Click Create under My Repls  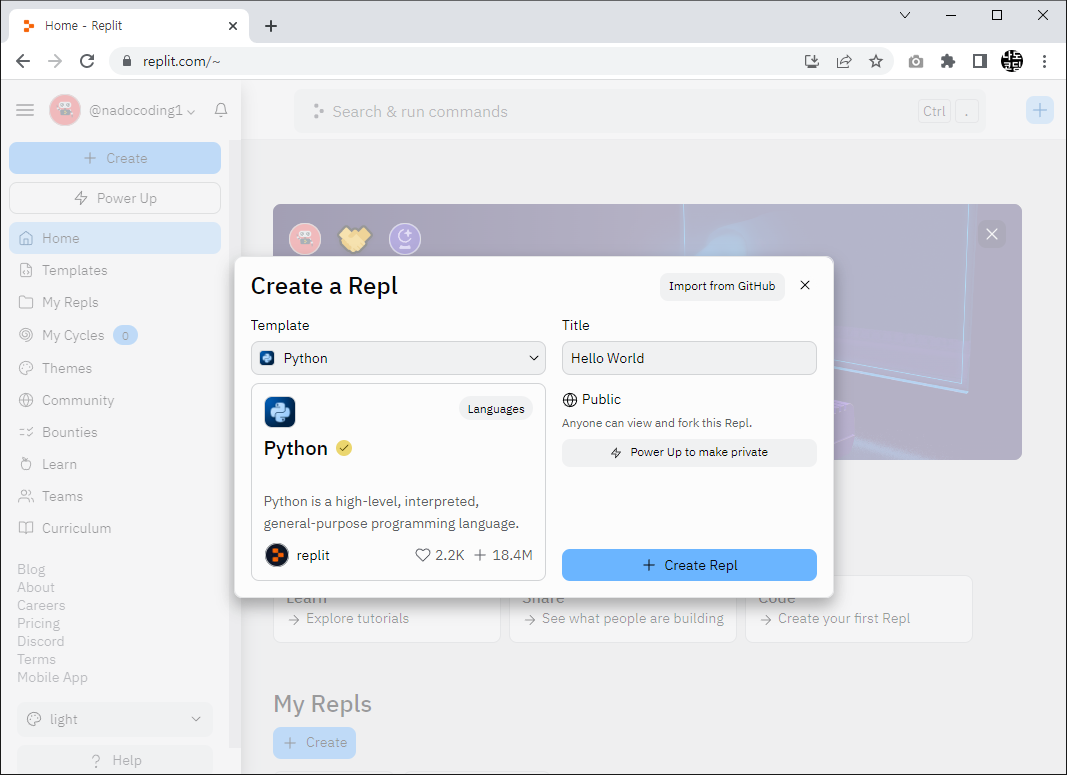[314, 742]
